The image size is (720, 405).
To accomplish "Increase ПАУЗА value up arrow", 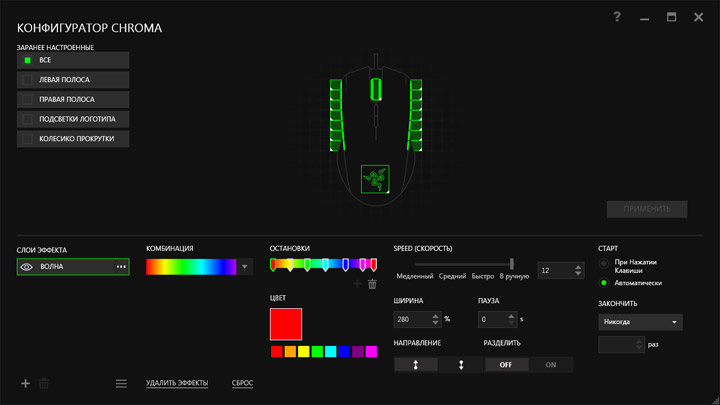I will pos(511,316).
